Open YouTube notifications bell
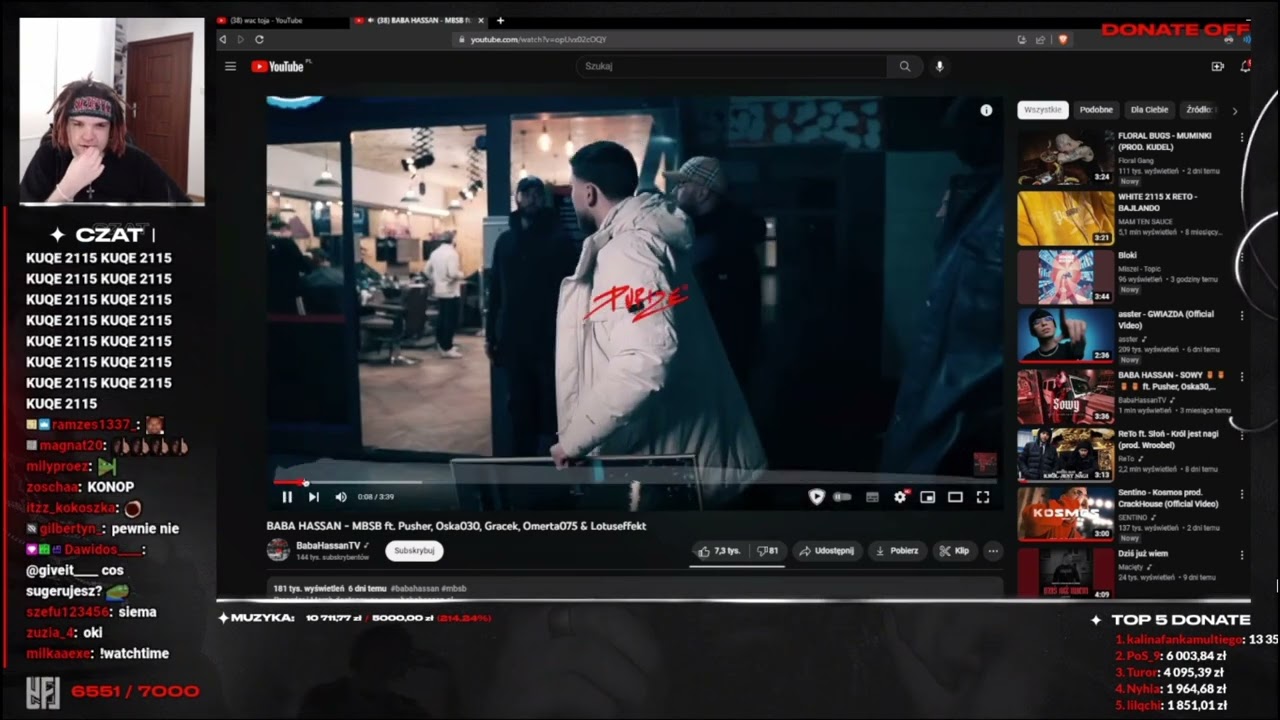The width and height of the screenshot is (1280, 720). click(1245, 67)
